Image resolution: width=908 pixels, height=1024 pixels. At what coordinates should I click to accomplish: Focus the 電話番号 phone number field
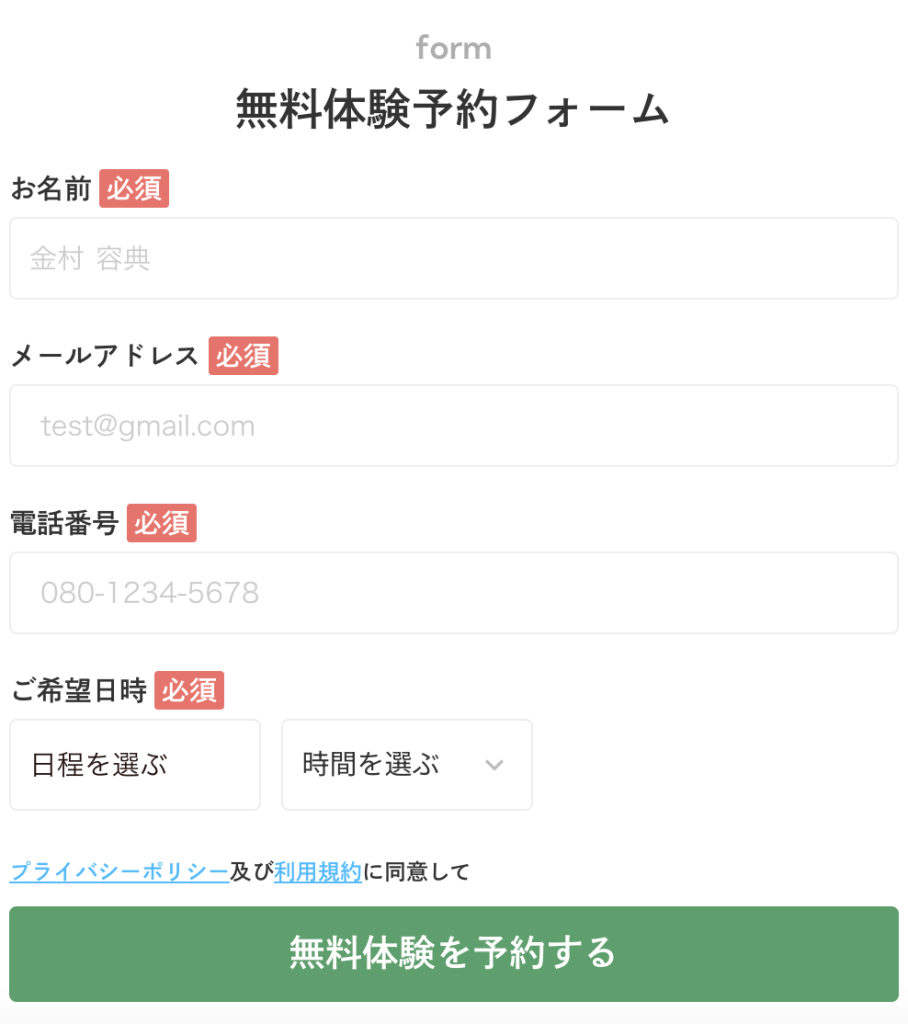(453, 593)
